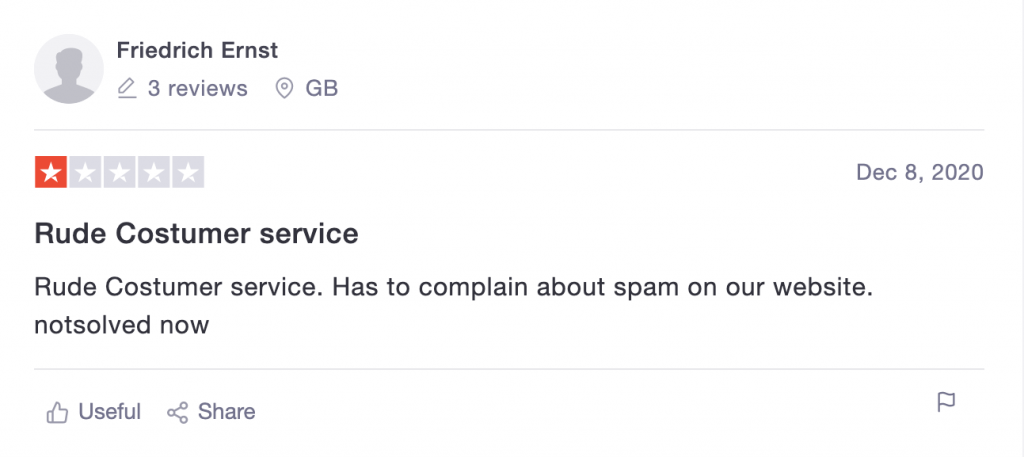Click the thumbs-up Useful icon
Screen dimensions: 1024x457
(x=57, y=412)
